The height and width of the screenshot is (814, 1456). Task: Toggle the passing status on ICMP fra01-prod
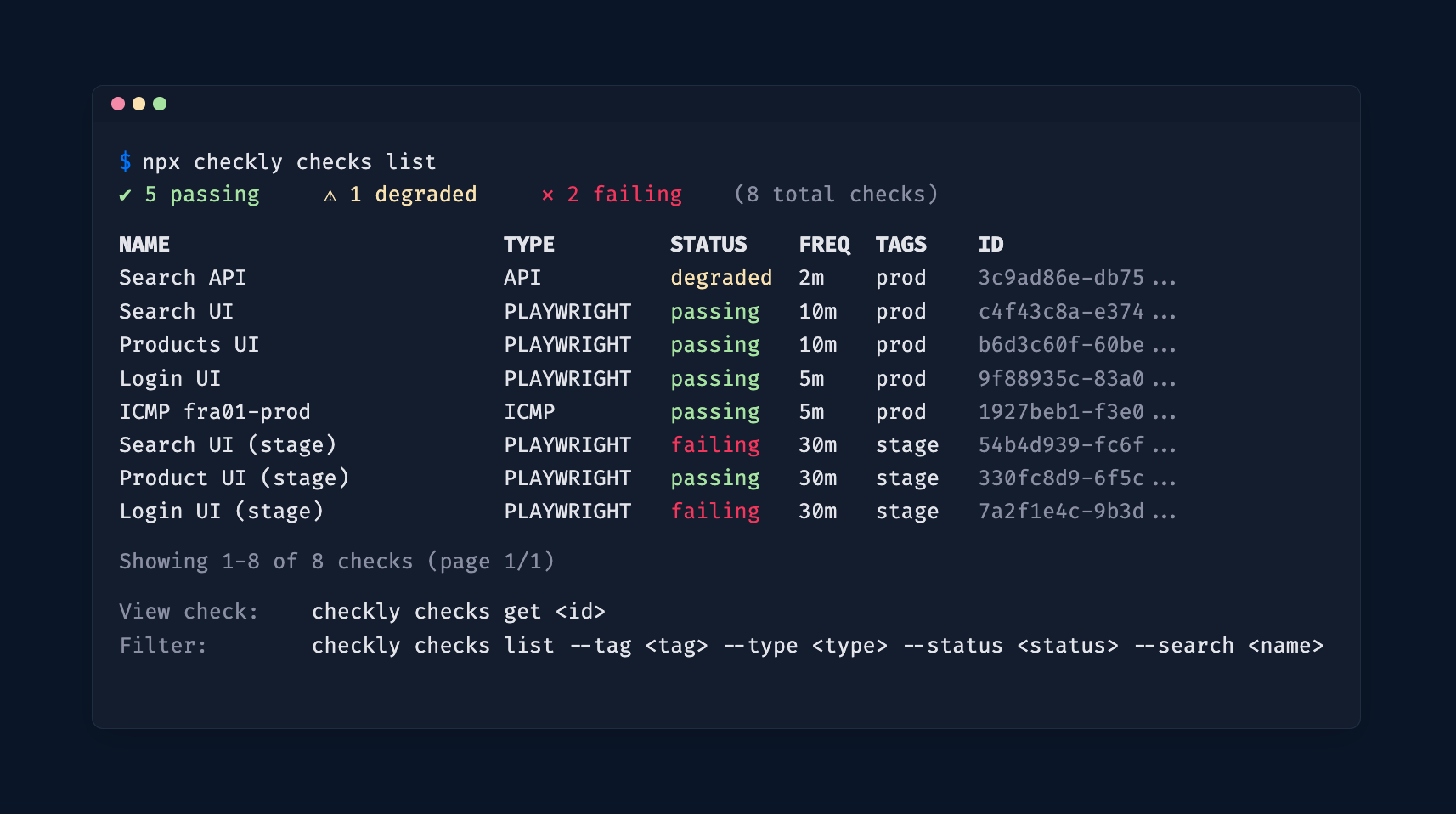point(714,411)
